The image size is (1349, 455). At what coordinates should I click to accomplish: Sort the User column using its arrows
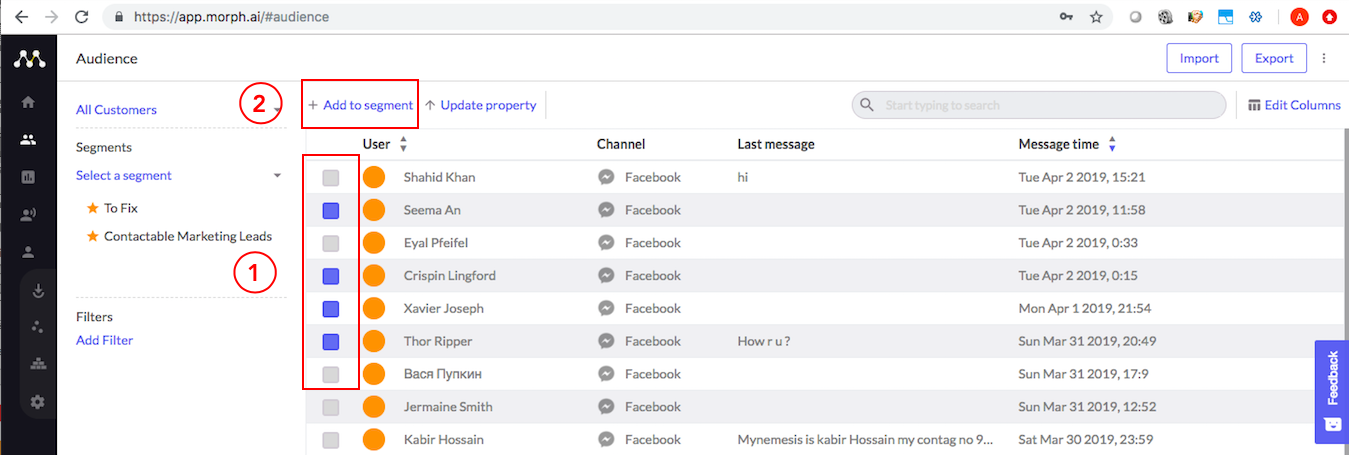tap(403, 144)
